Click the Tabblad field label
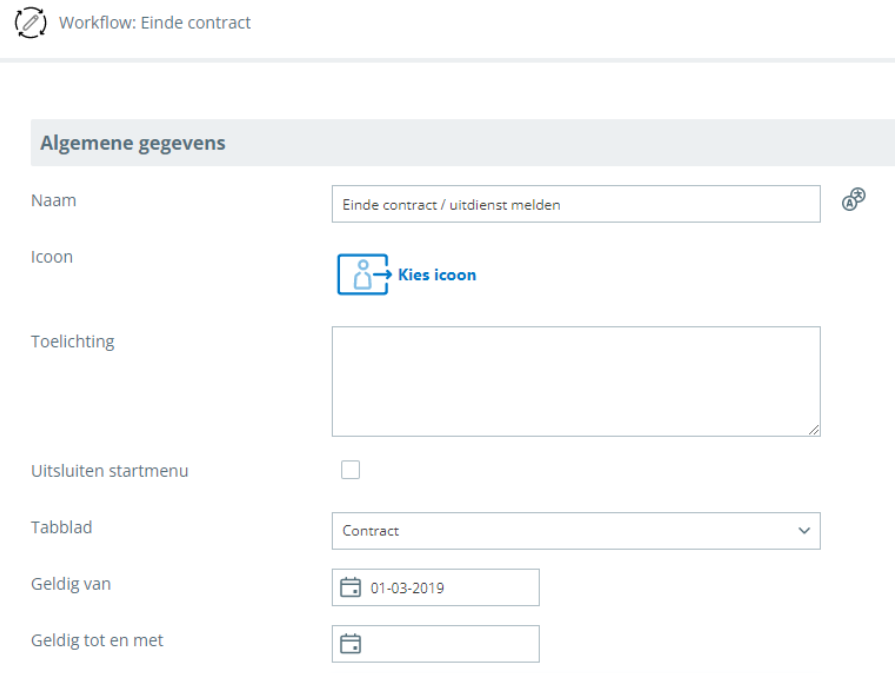The width and height of the screenshot is (895, 674). point(62,527)
